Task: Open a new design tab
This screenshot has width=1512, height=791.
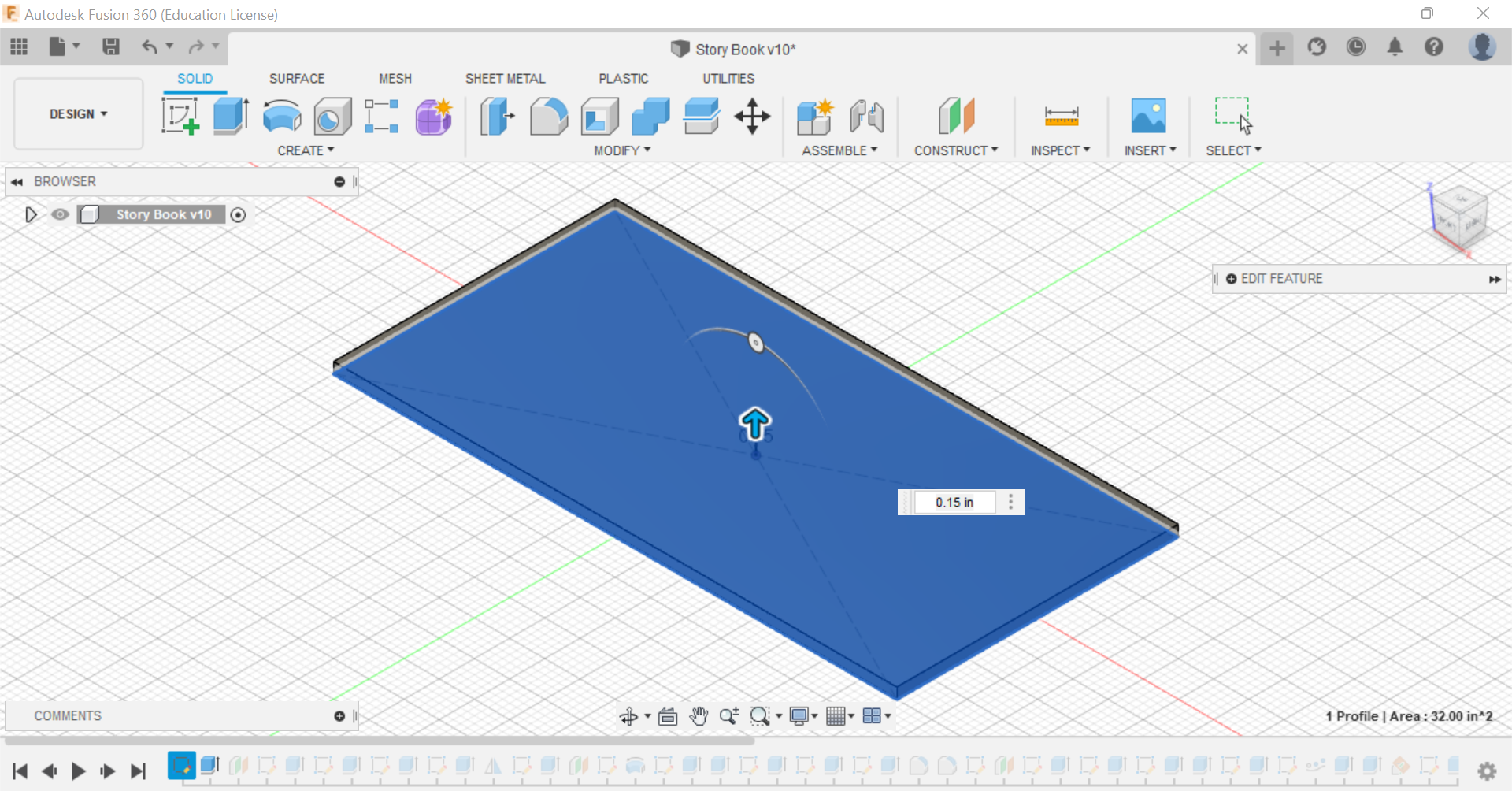Action: [1277, 49]
